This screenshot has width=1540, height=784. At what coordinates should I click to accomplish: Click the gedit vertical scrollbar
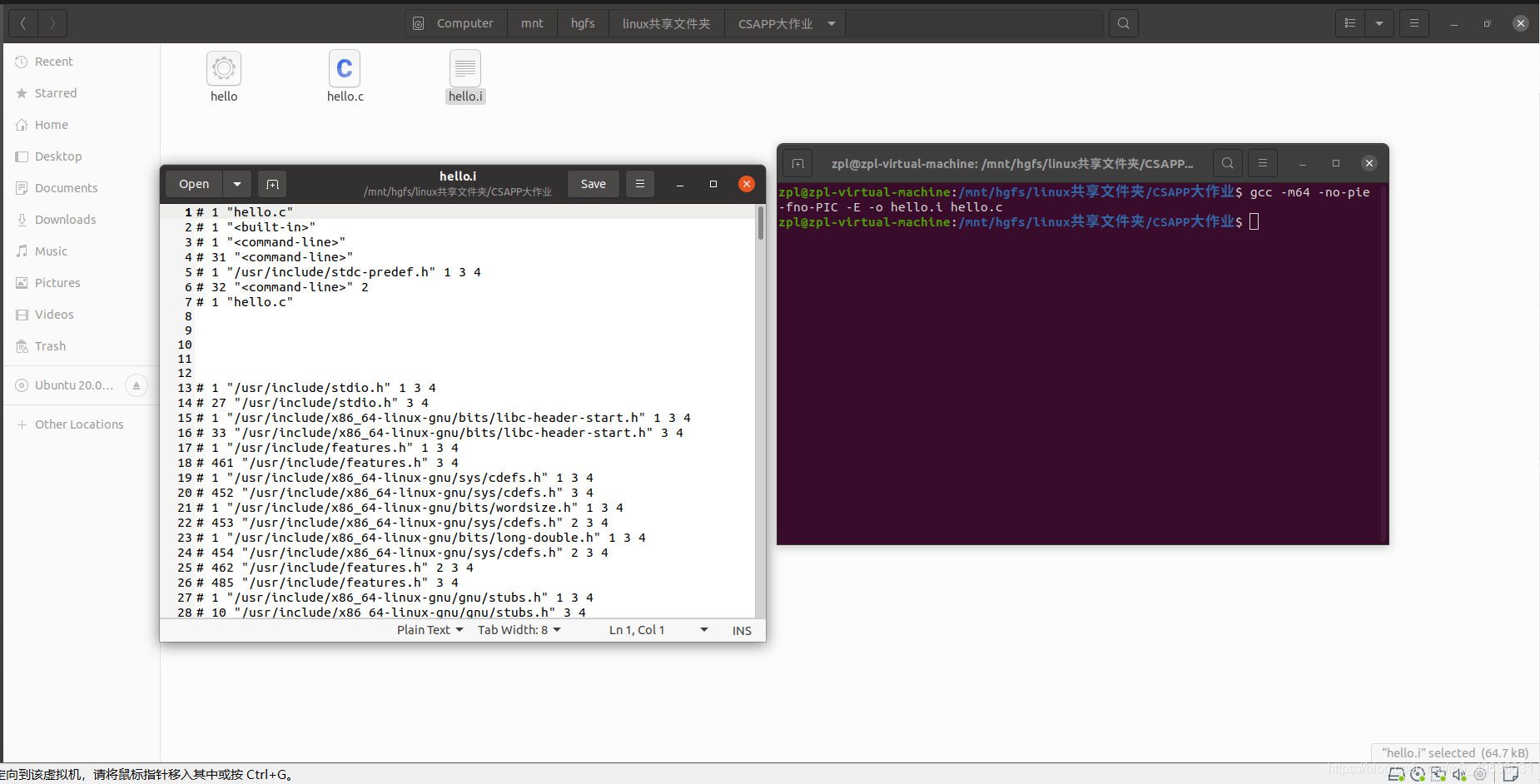(760, 410)
